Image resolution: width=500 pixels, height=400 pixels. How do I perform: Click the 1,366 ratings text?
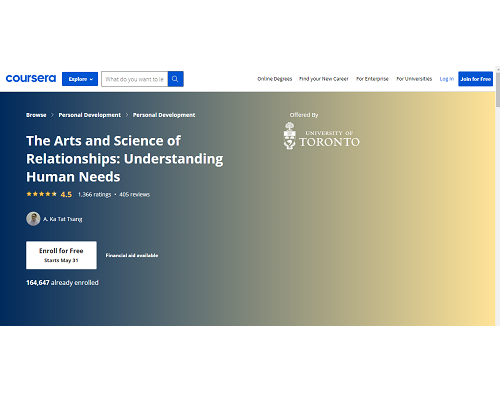pos(94,194)
